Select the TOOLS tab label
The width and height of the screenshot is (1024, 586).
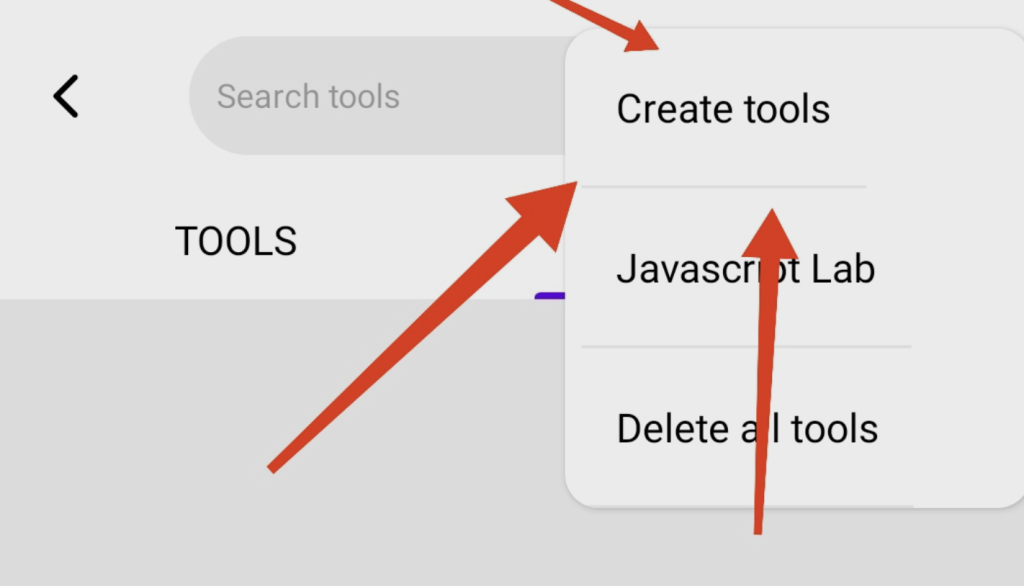(236, 241)
